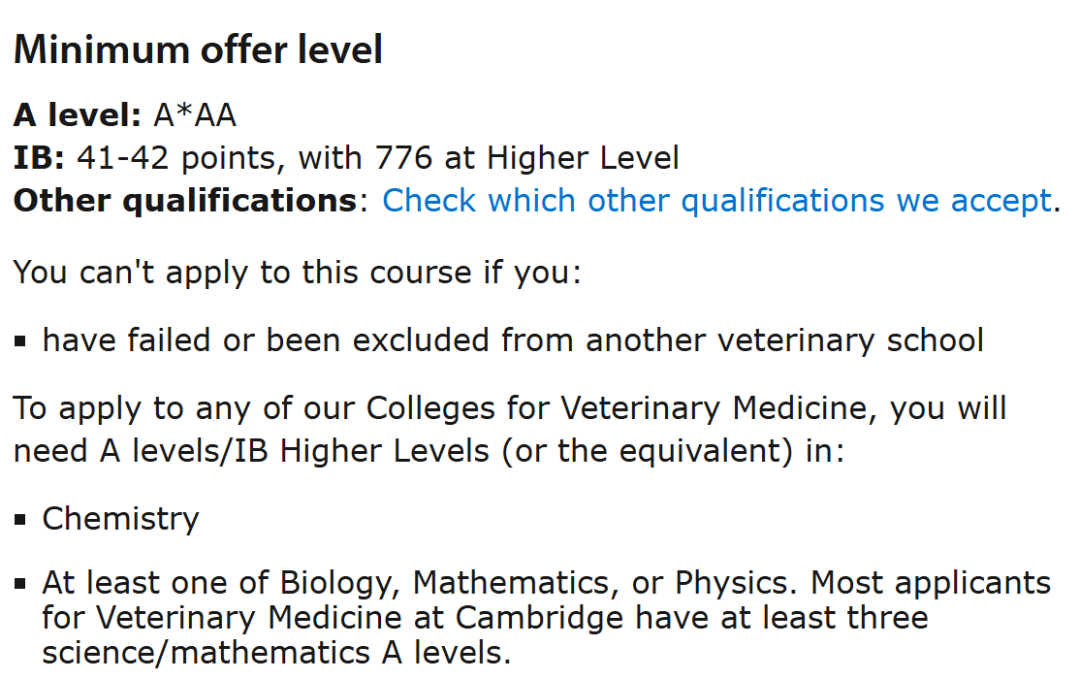Click the bold 'IB:' label
Screen dimensions: 1080x679
click(39, 158)
